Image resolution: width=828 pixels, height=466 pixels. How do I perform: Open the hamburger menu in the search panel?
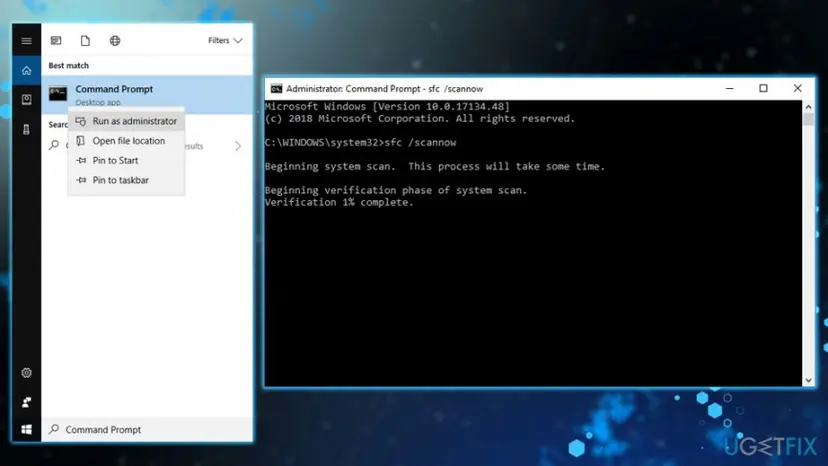[x=26, y=41]
